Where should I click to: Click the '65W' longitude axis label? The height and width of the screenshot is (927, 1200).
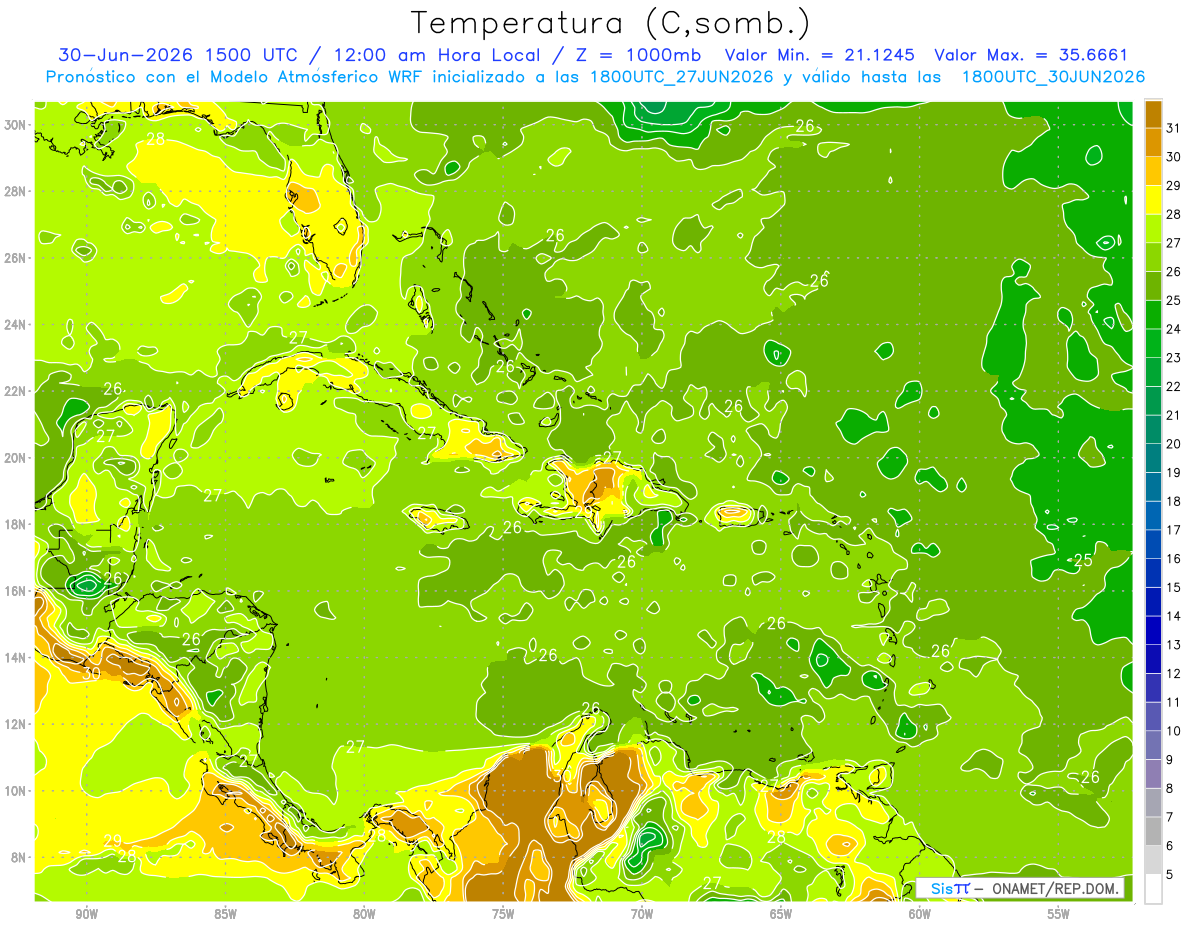781,914
